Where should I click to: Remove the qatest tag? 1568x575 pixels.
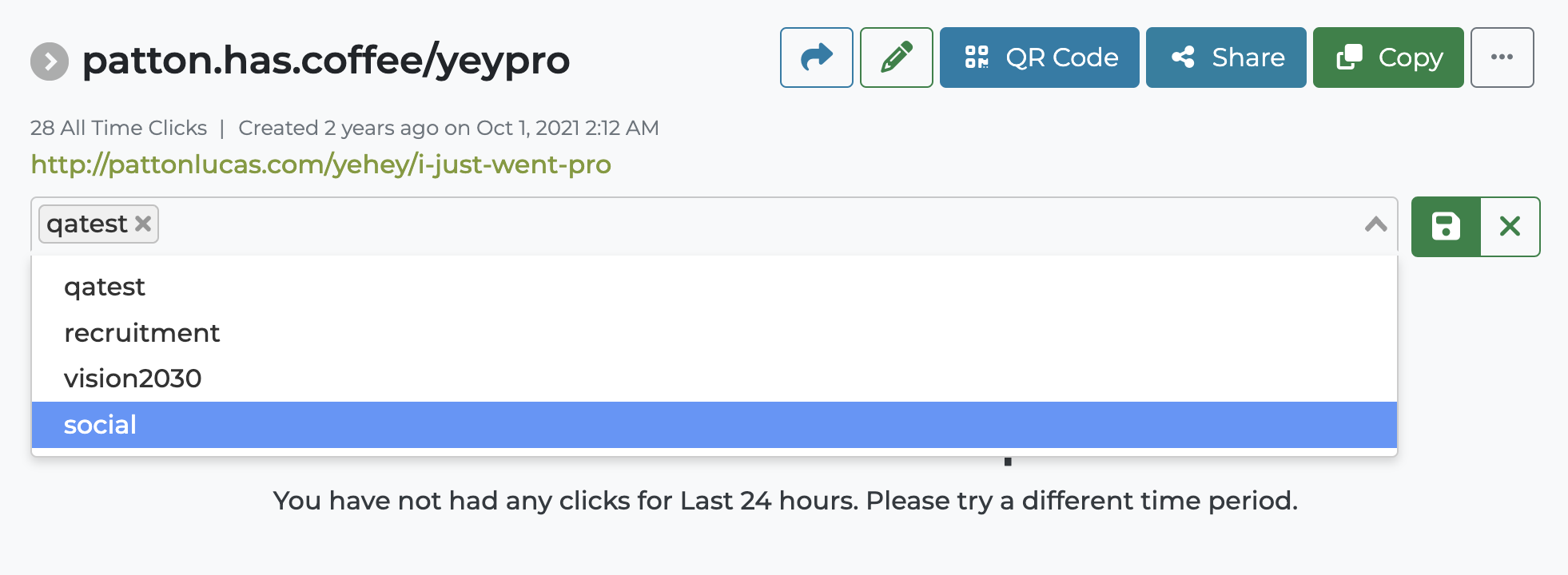[142, 224]
